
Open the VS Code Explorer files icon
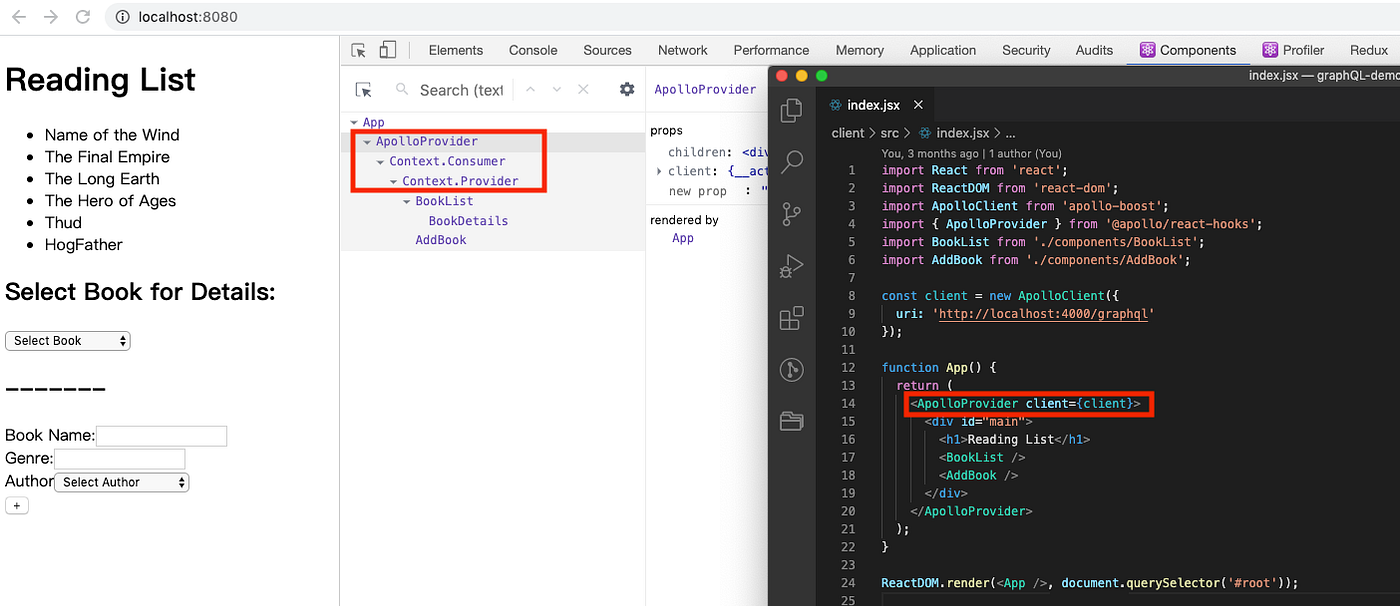coord(791,110)
